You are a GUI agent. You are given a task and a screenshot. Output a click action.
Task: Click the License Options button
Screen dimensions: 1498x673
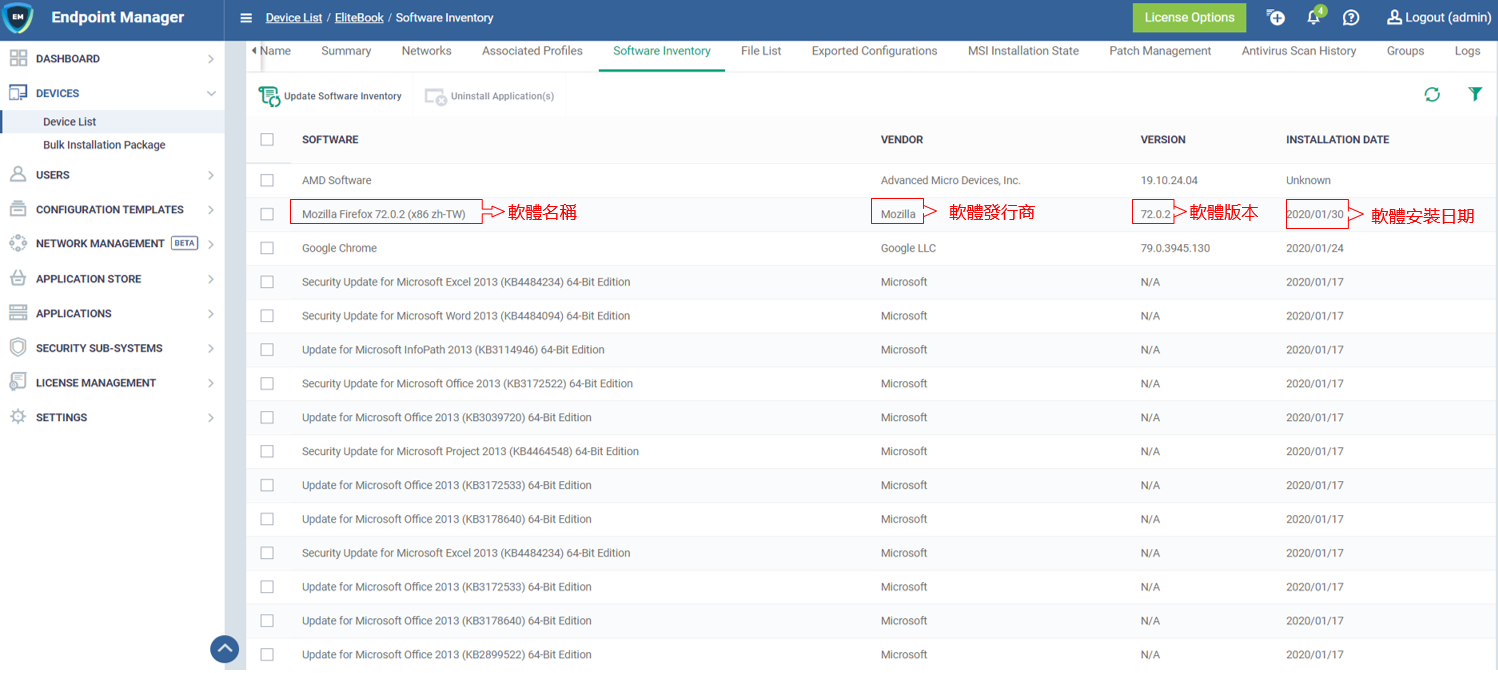point(1190,18)
